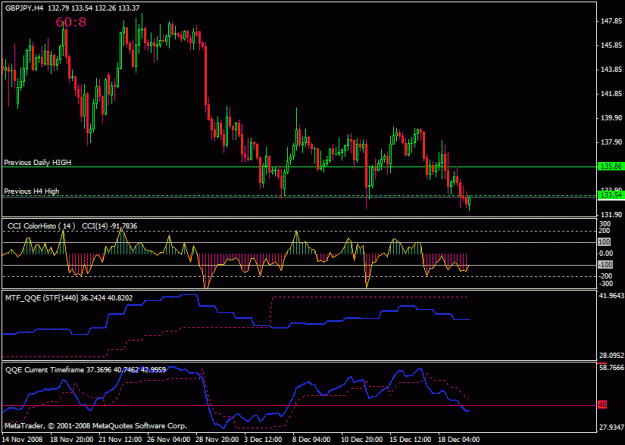
Task: Click the Previous Daily HIGH label
Action: coord(37,162)
